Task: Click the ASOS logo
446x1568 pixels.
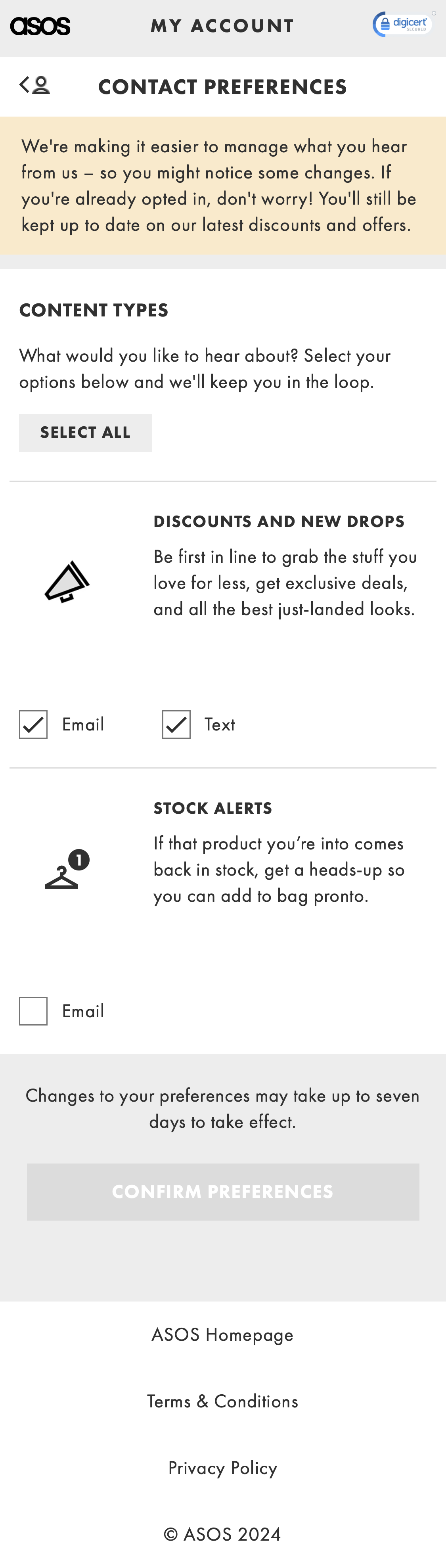Action: [40, 25]
